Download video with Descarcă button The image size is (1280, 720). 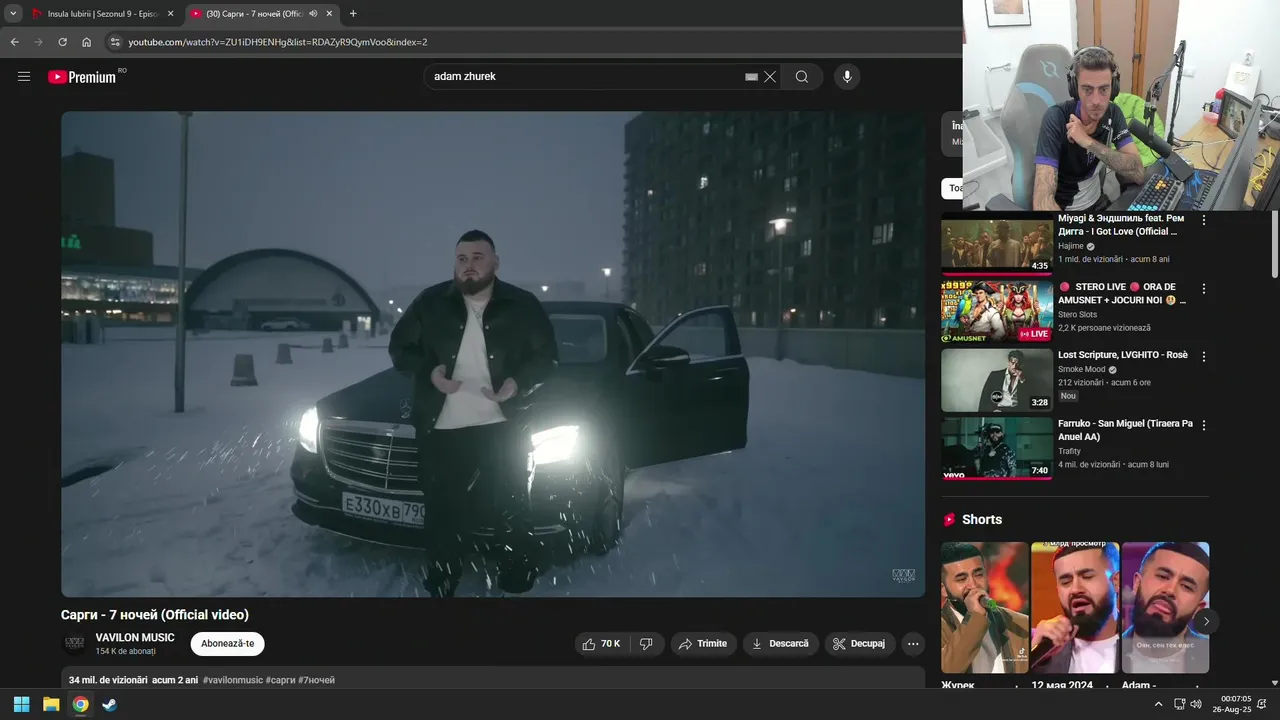click(x=780, y=644)
